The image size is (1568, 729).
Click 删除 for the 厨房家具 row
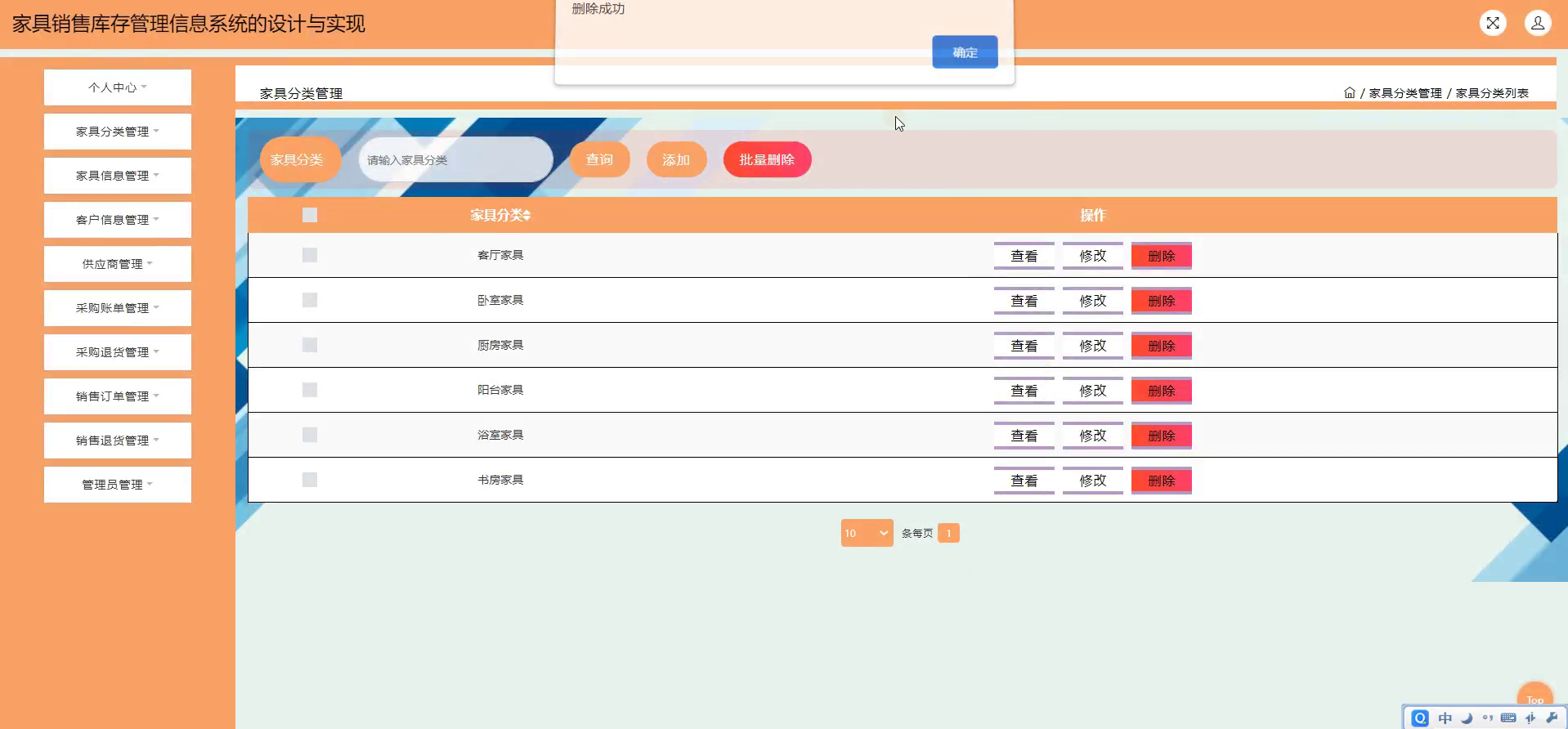point(1162,346)
